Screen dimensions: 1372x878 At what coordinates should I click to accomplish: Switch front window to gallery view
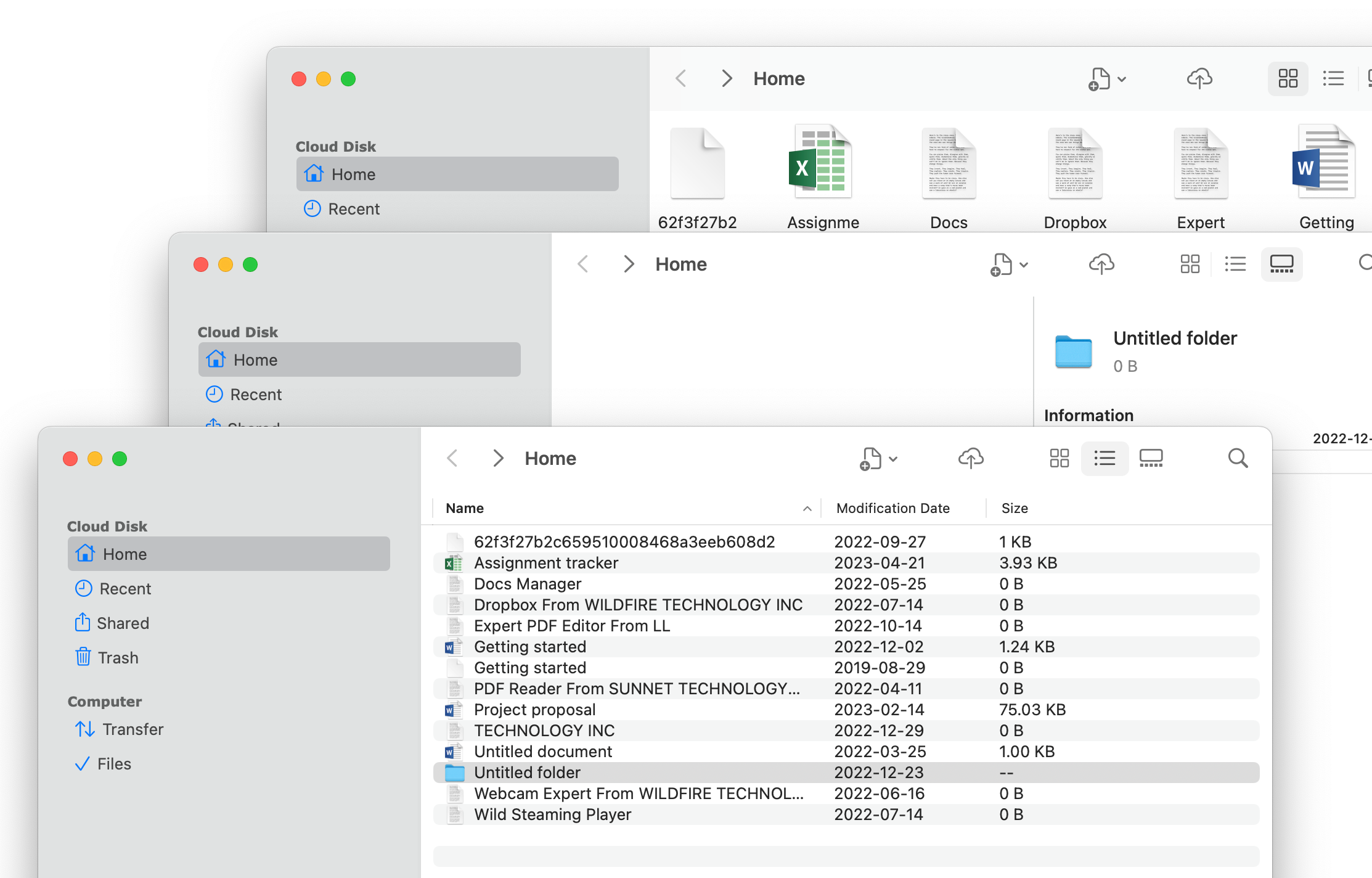coord(1151,458)
